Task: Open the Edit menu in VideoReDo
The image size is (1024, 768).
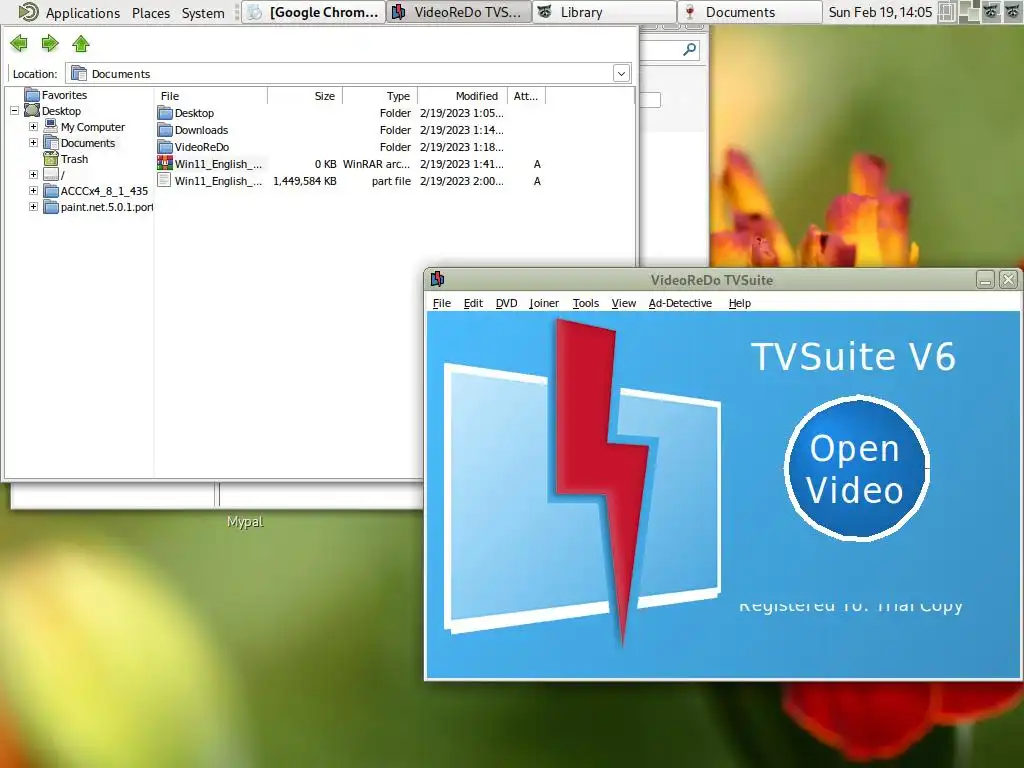Action: point(473,303)
